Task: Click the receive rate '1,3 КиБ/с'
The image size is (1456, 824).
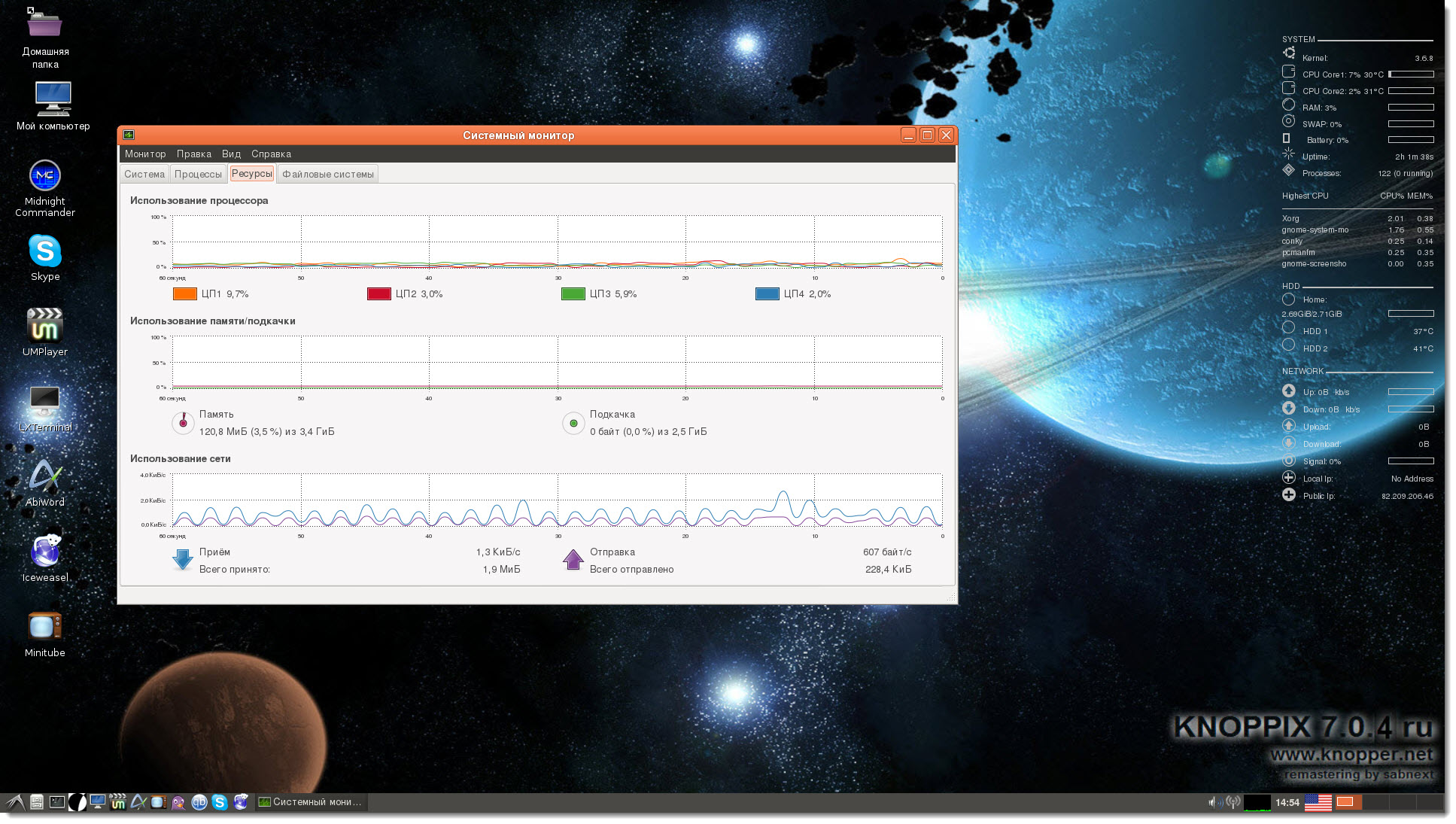Action: click(498, 552)
